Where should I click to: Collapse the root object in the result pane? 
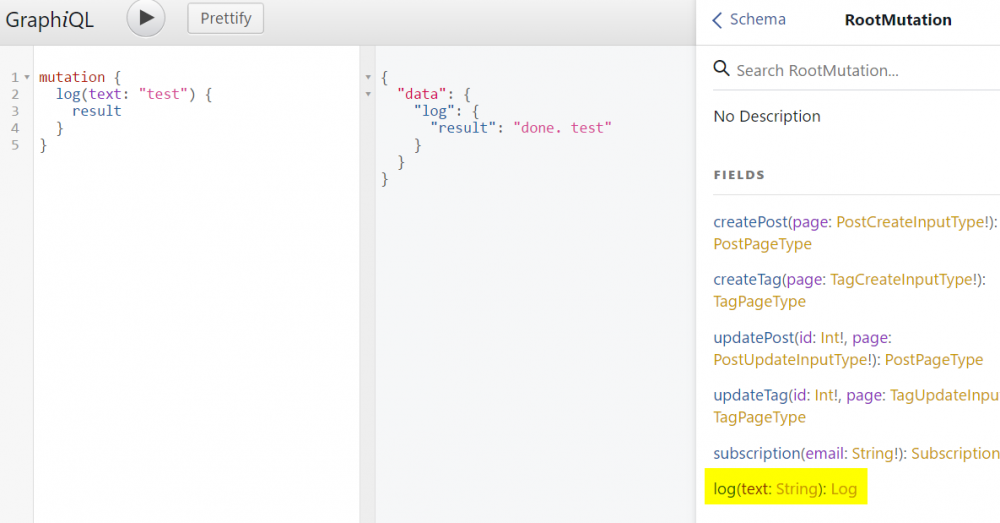click(369, 77)
